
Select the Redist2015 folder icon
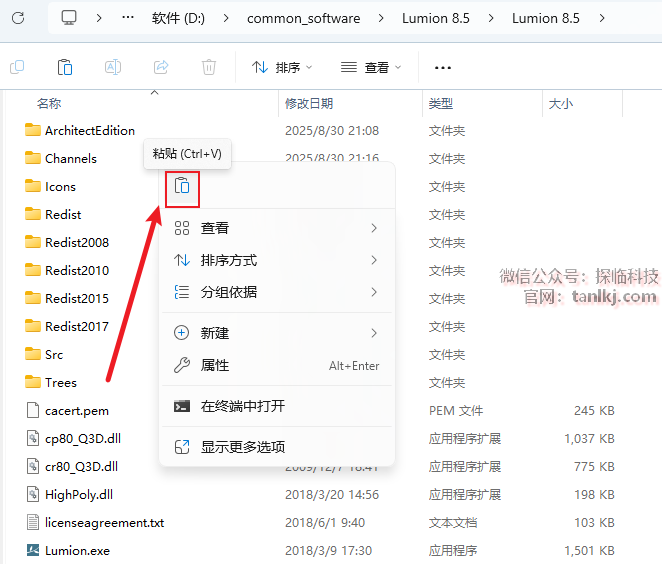click(33, 298)
